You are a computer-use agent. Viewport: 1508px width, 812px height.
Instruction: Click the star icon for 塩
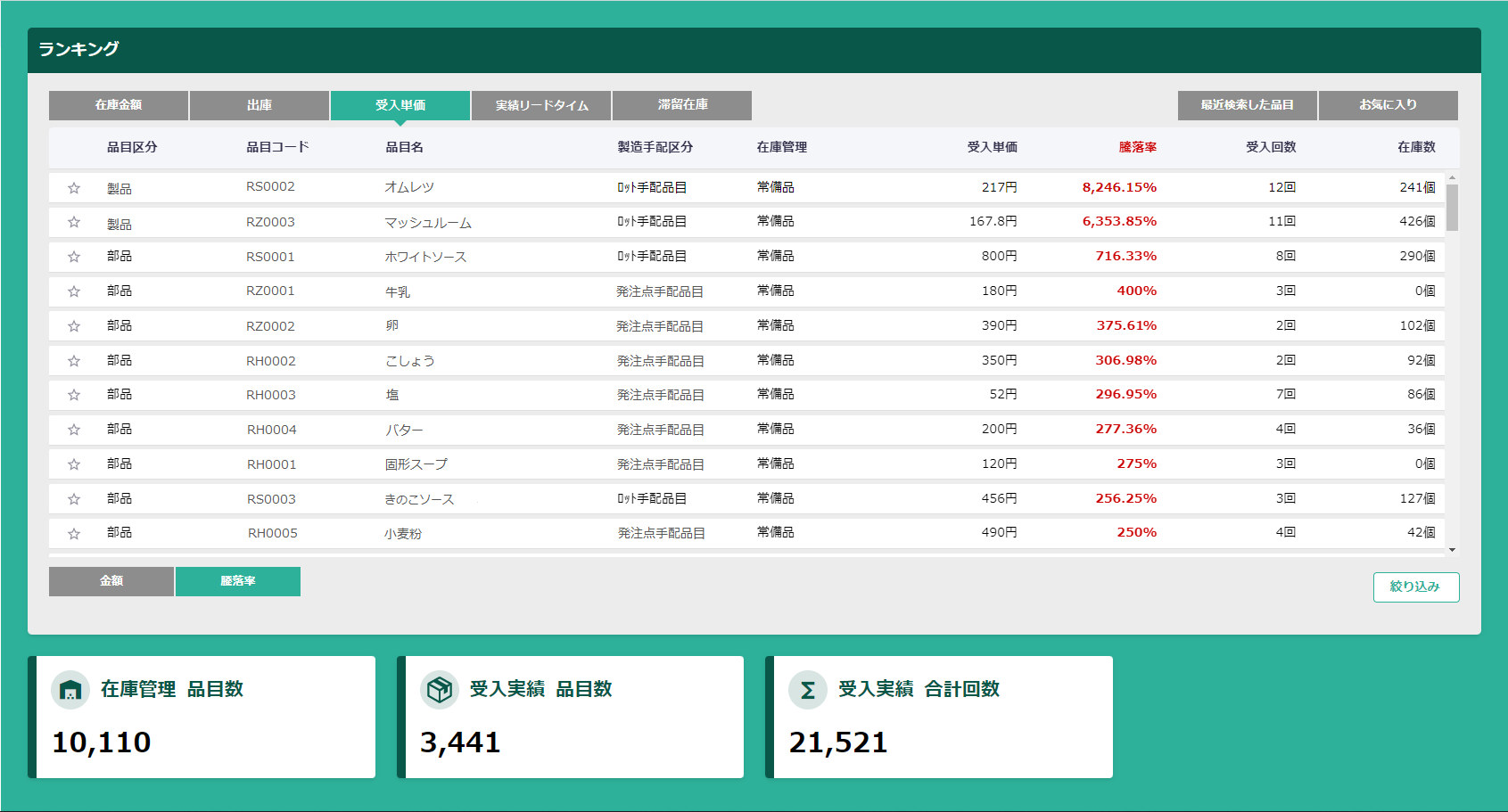click(x=74, y=394)
